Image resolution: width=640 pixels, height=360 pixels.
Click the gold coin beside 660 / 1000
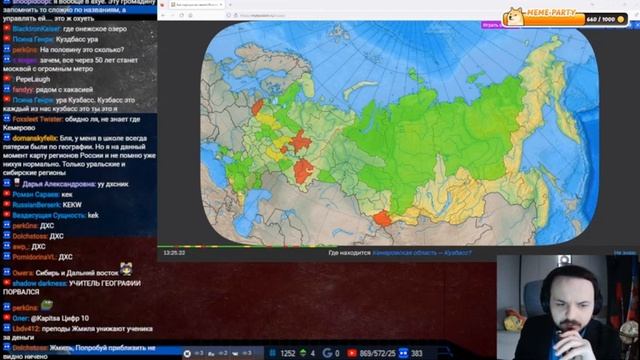point(621,19)
